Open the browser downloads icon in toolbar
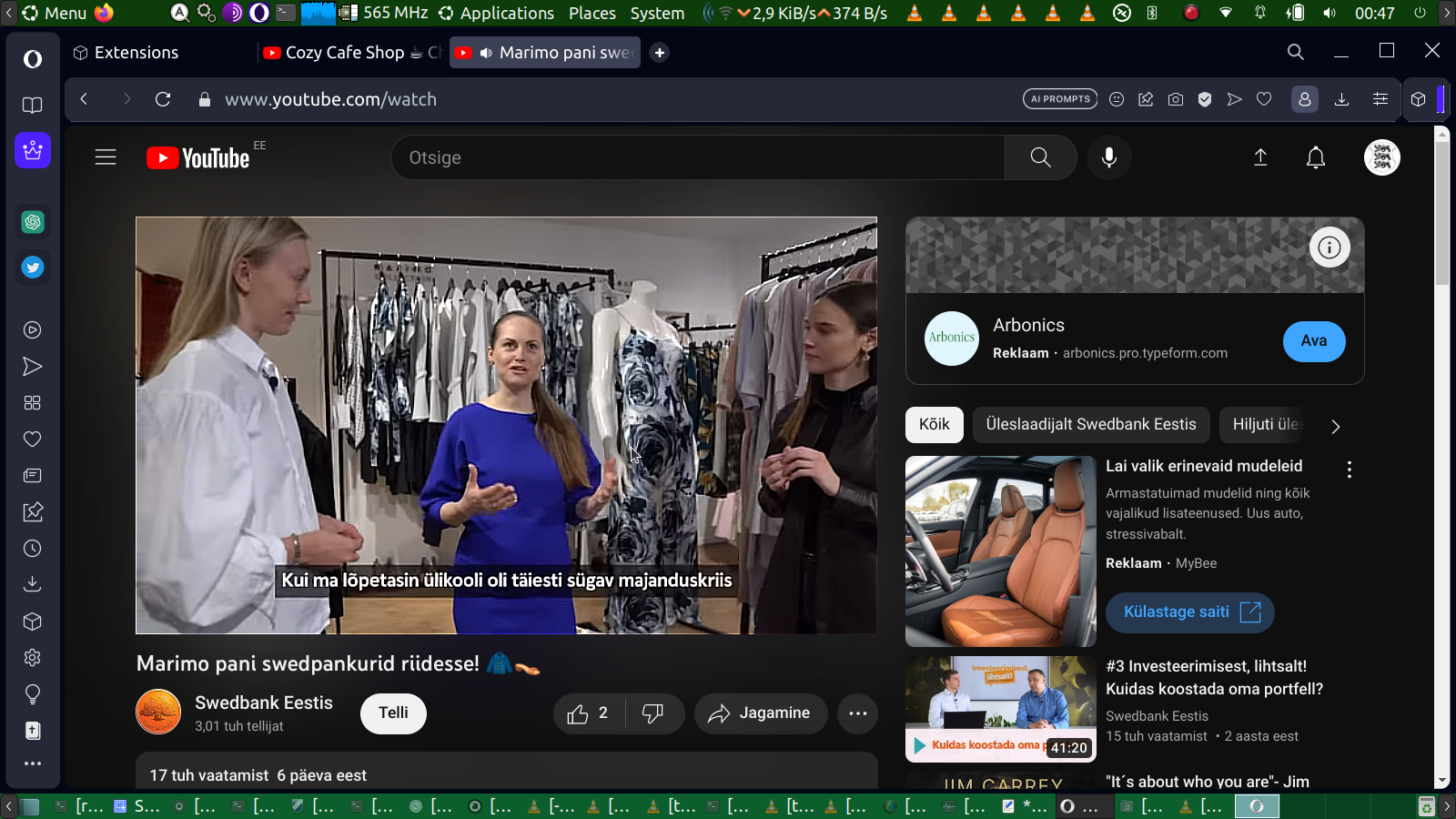Viewport: 1456px width, 819px height. click(x=1341, y=99)
